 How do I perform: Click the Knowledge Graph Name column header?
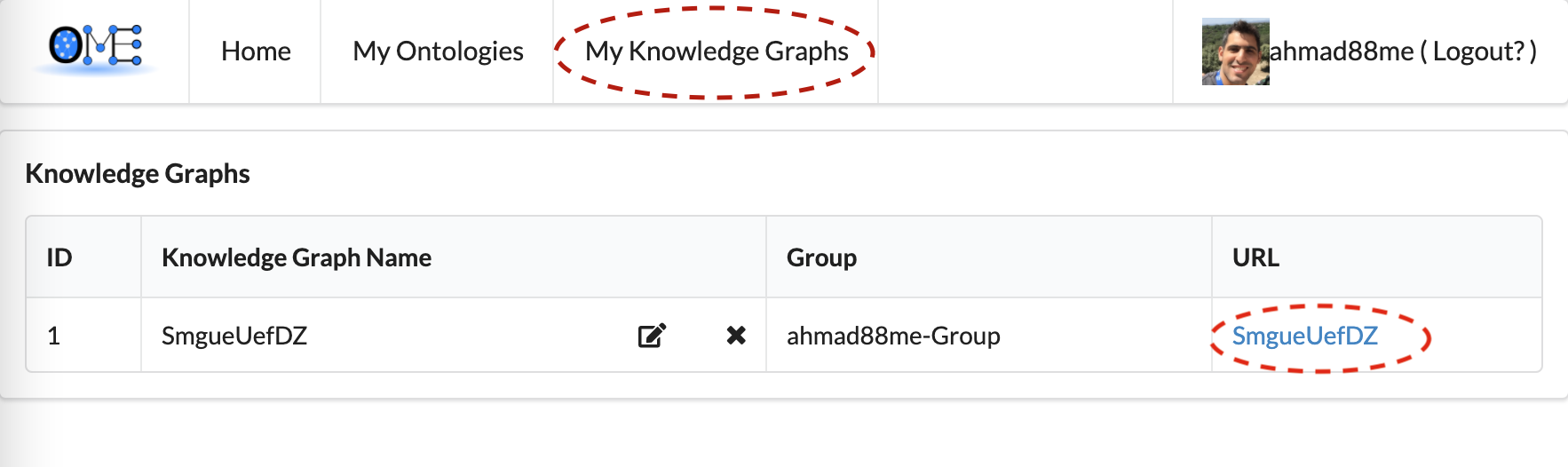(297, 257)
